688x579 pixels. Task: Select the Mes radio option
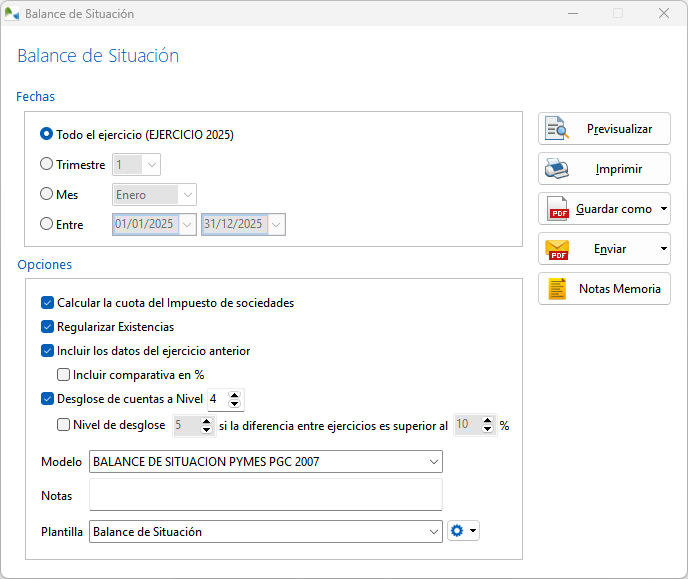pos(47,195)
